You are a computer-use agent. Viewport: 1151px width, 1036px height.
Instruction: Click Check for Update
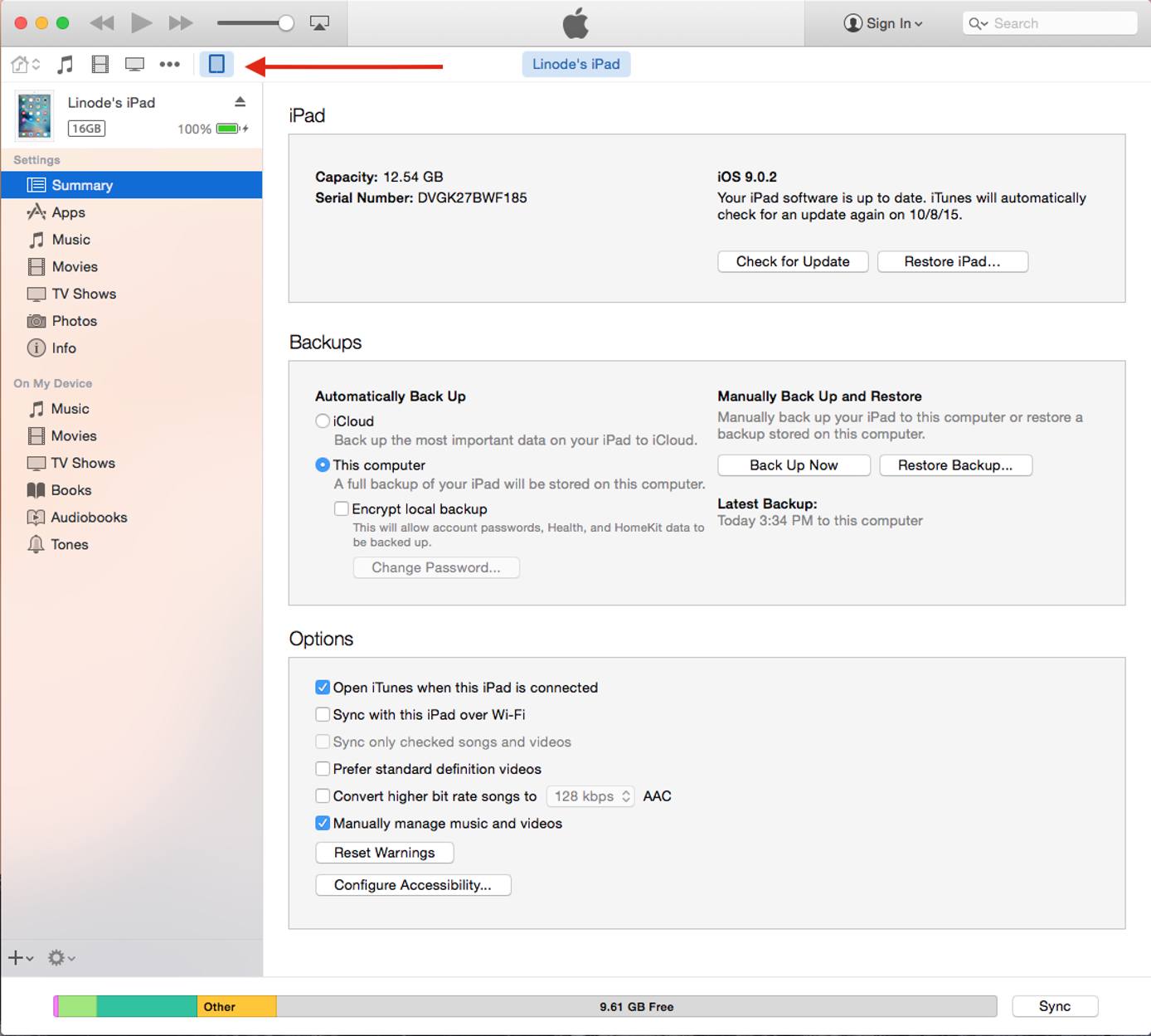point(792,261)
